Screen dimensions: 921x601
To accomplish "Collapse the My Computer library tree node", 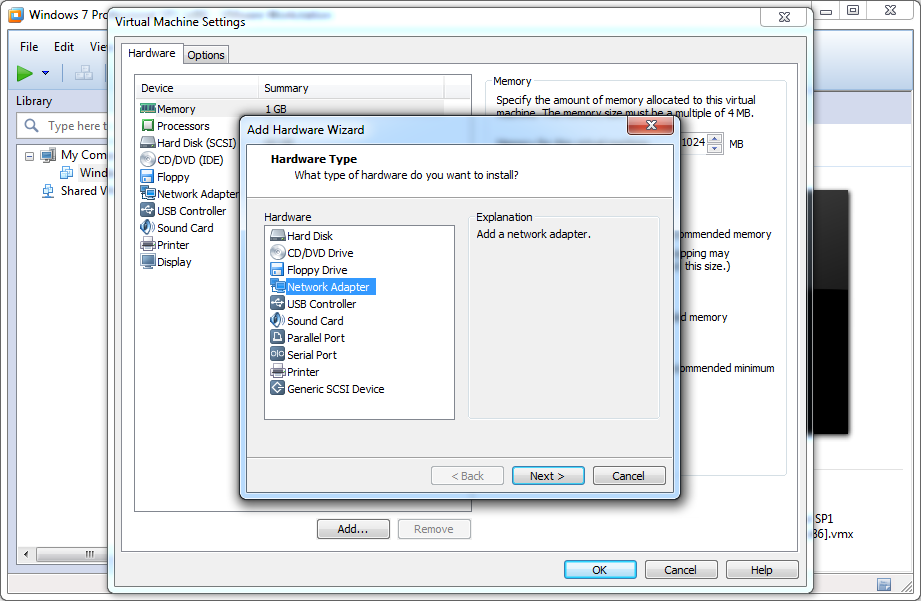I will click(x=30, y=155).
